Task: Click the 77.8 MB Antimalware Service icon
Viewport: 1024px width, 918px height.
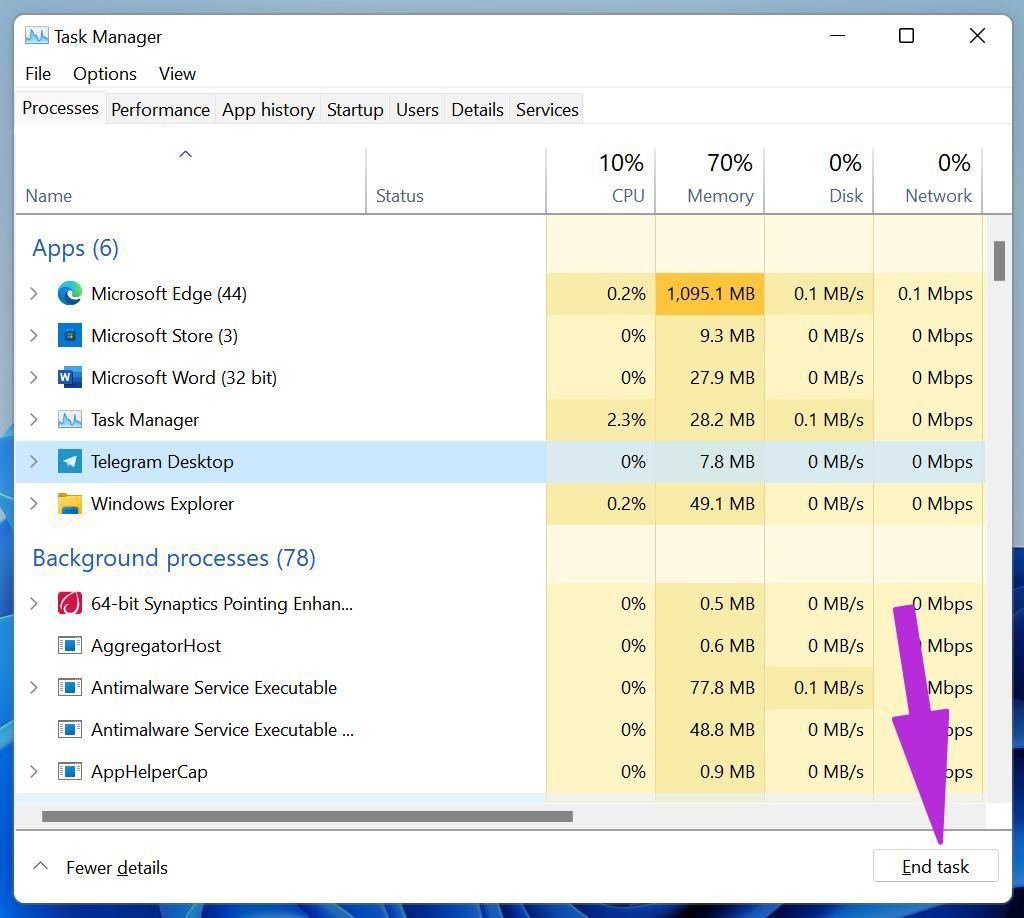Action: [69, 688]
